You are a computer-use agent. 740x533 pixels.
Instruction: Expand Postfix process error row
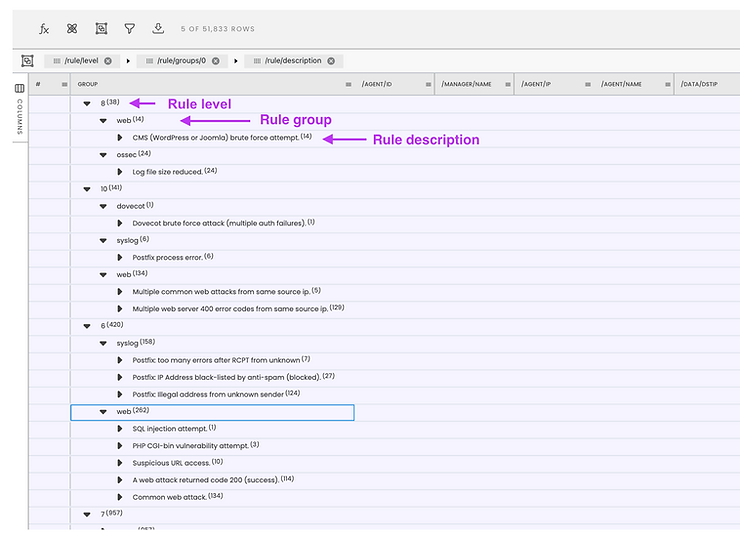click(120, 257)
